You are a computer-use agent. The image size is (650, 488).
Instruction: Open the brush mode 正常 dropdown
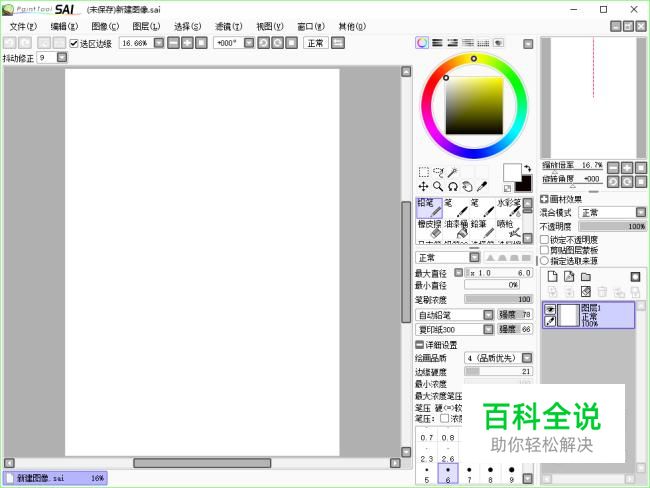[475, 257]
